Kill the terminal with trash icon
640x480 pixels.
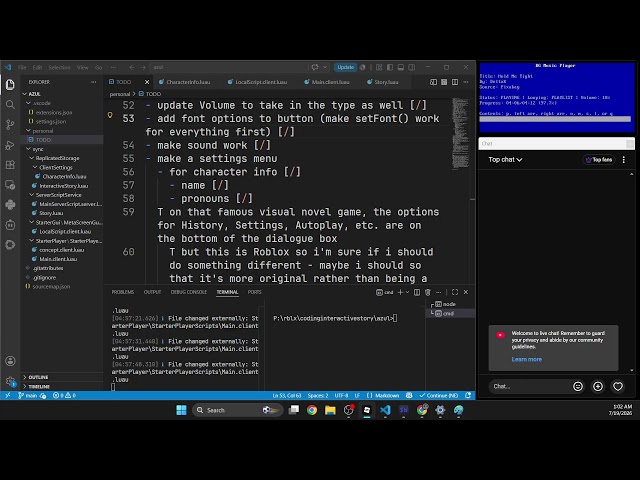(x=428, y=292)
